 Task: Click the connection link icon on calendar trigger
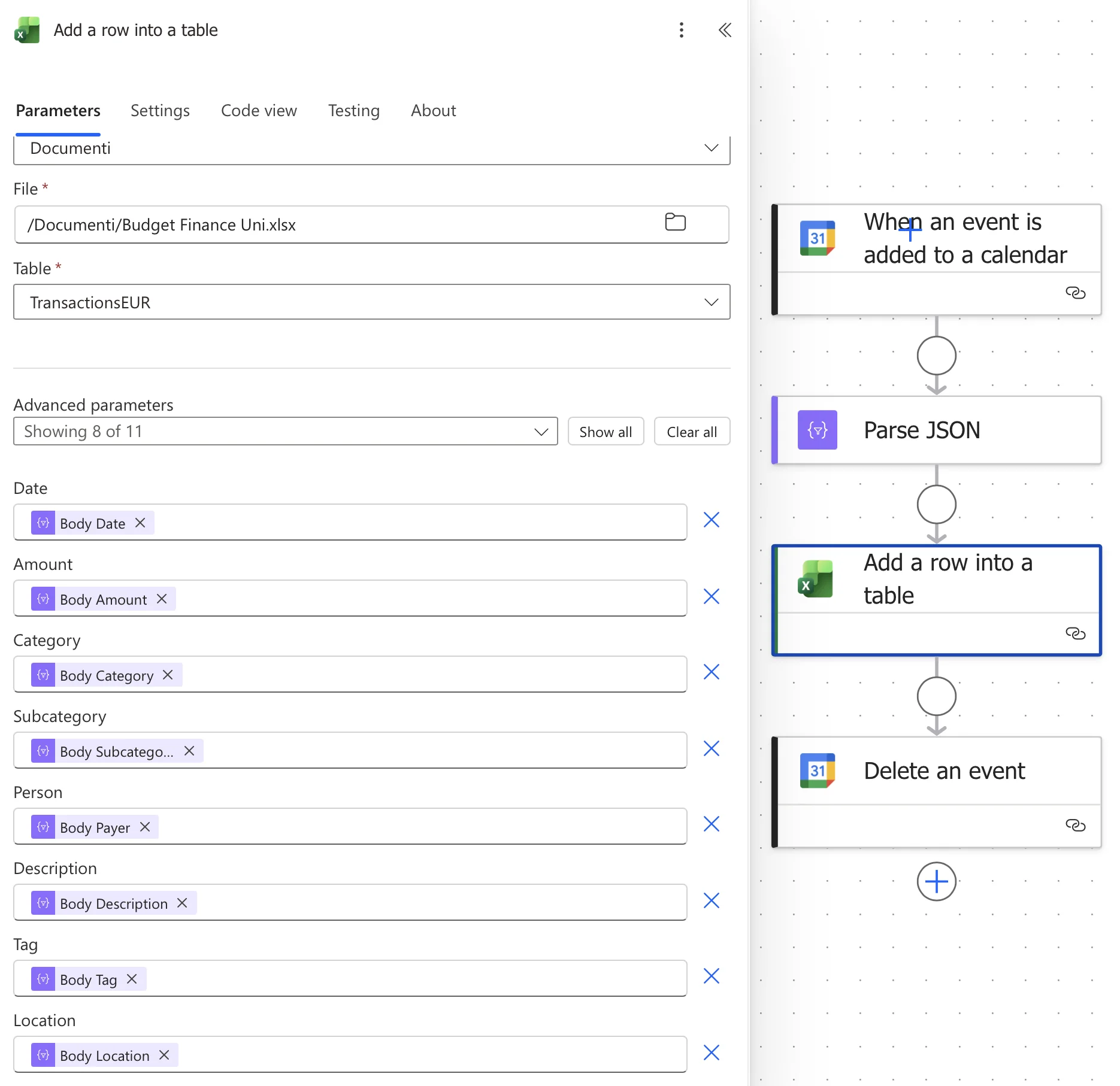tap(1075, 293)
